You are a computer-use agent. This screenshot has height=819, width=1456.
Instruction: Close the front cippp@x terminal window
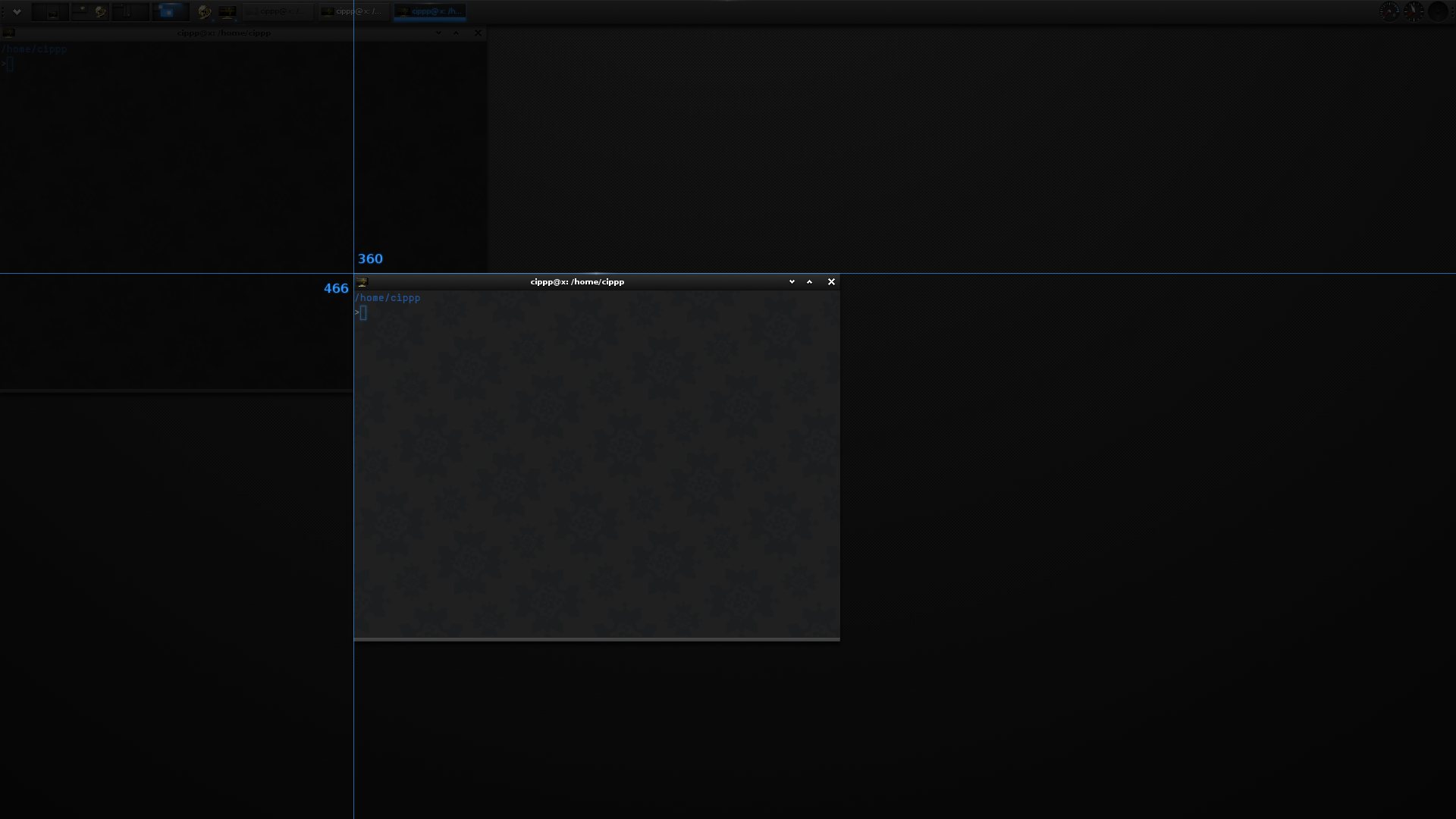pyautogui.click(x=831, y=281)
